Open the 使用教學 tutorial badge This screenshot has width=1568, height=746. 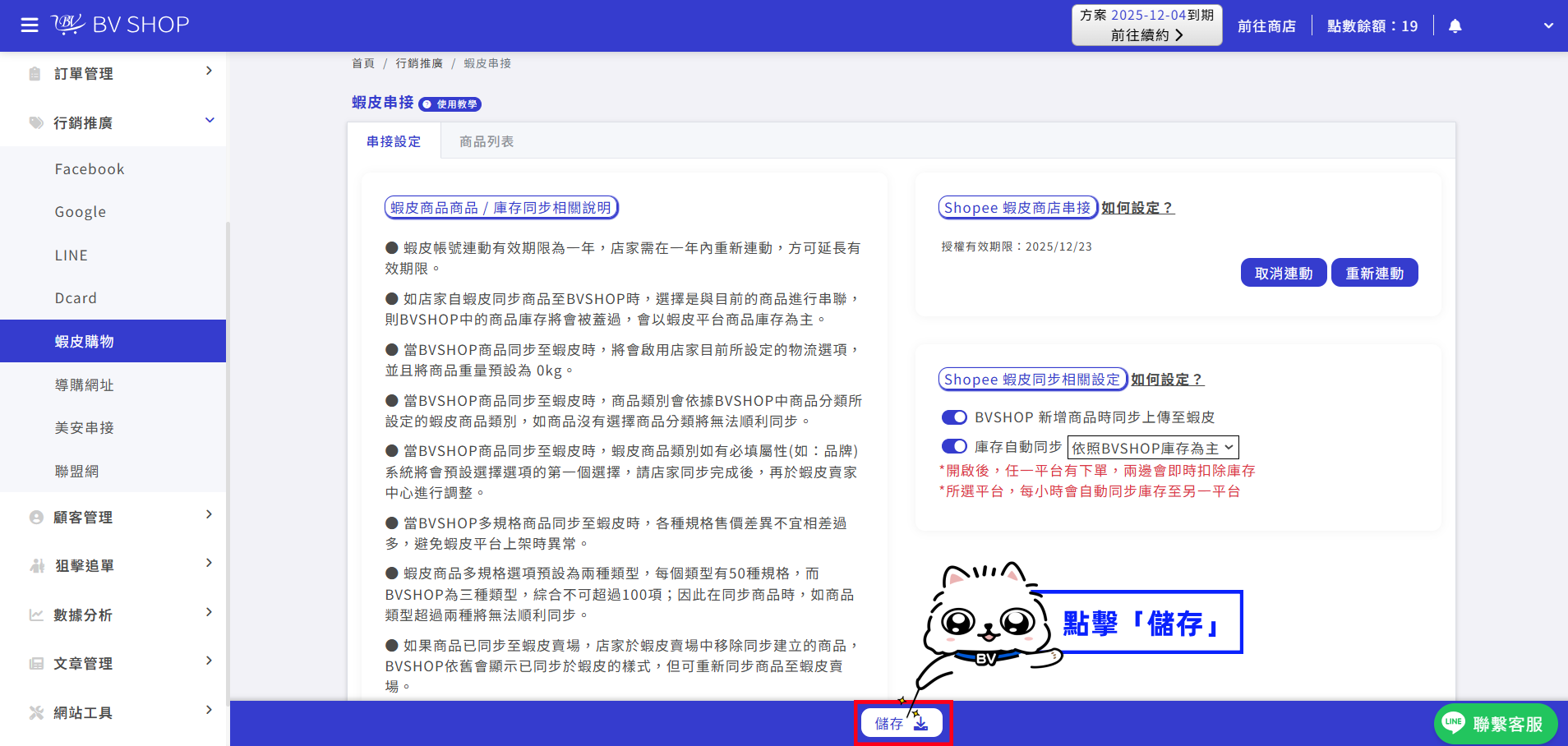tap(450, 104)
